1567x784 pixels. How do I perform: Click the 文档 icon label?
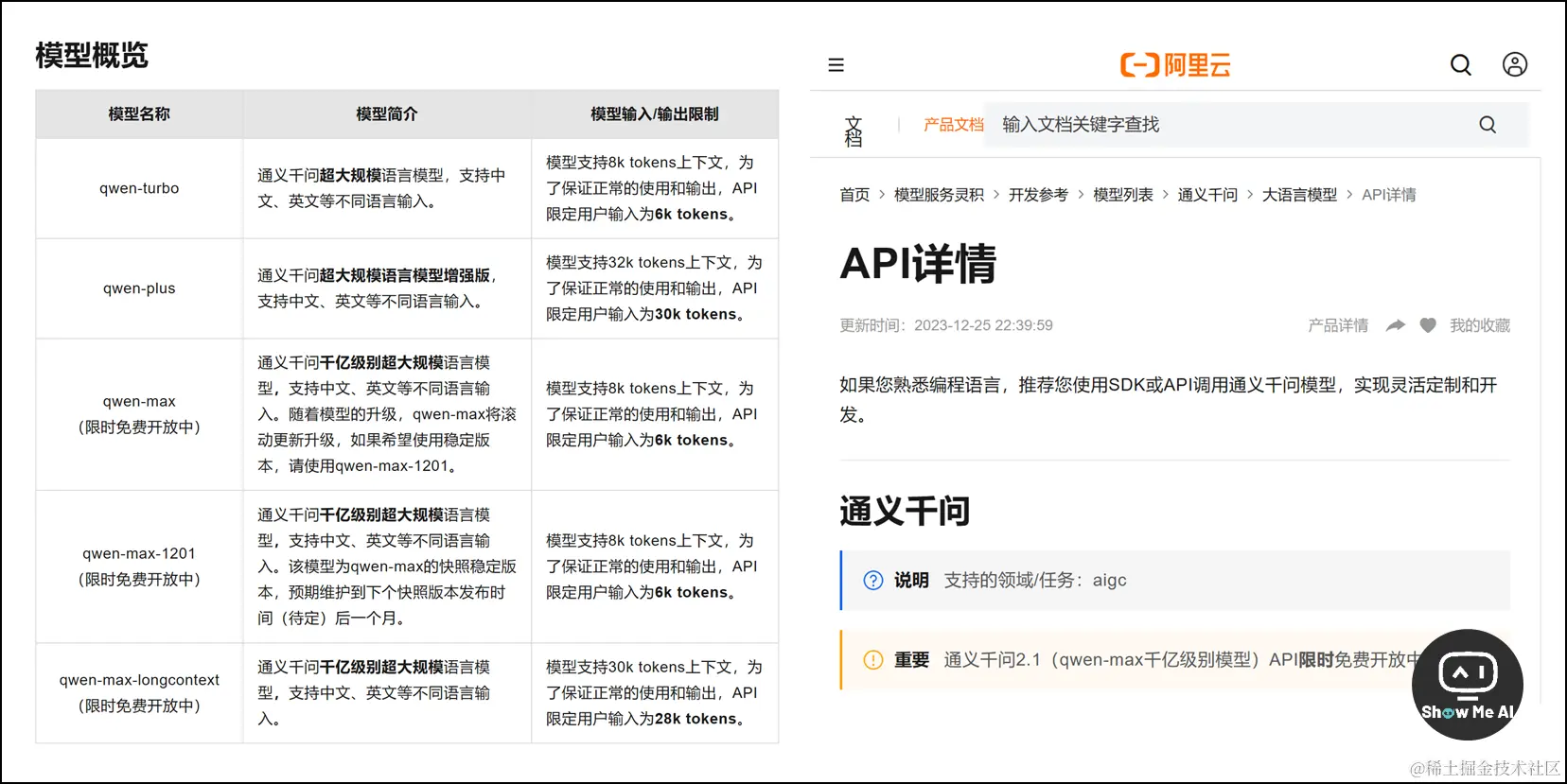[854, 131]
